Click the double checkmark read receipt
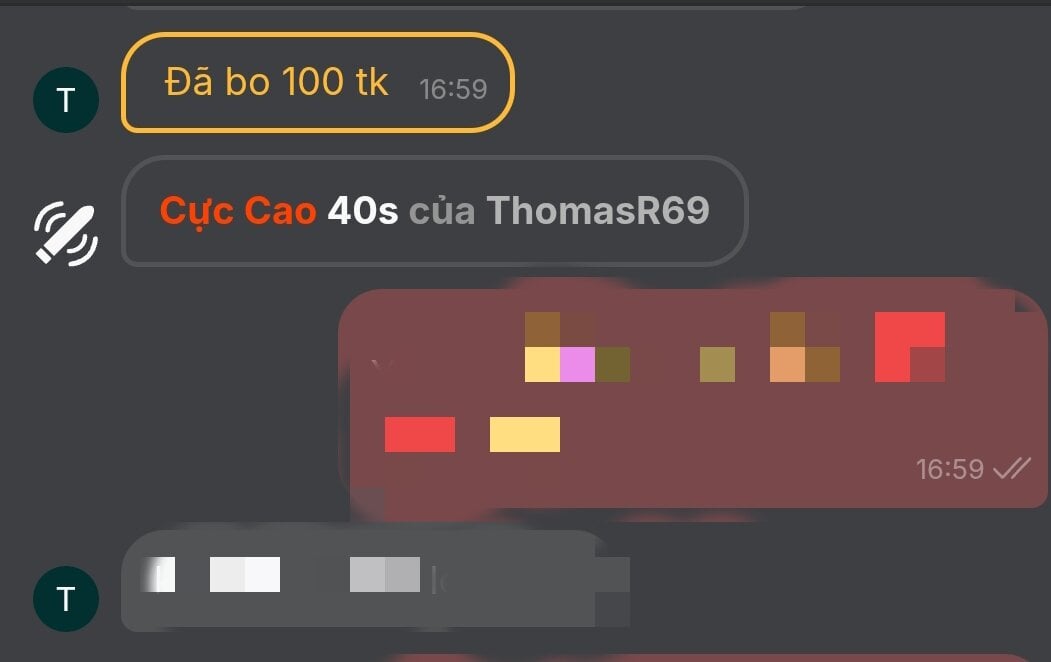 (x=1011, y=468)
